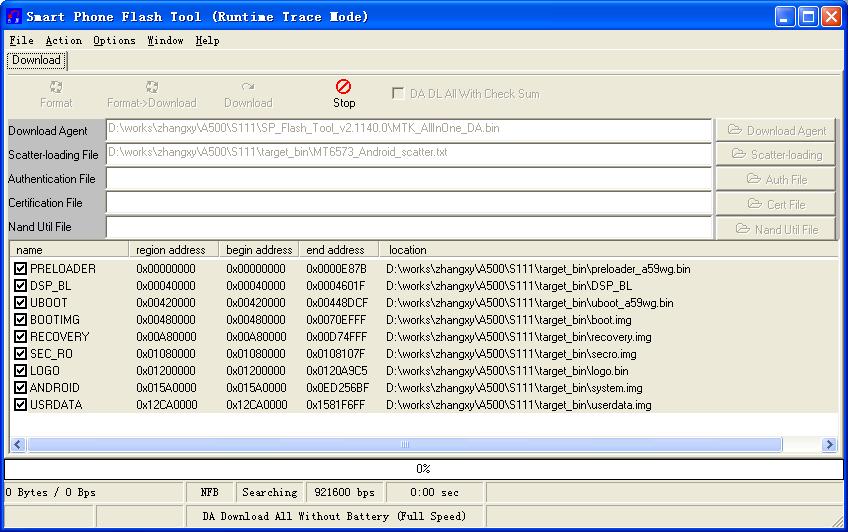848x532 pixels.
Task: Click the 'NFB' status bar entry
Action: tap(209, 492)
